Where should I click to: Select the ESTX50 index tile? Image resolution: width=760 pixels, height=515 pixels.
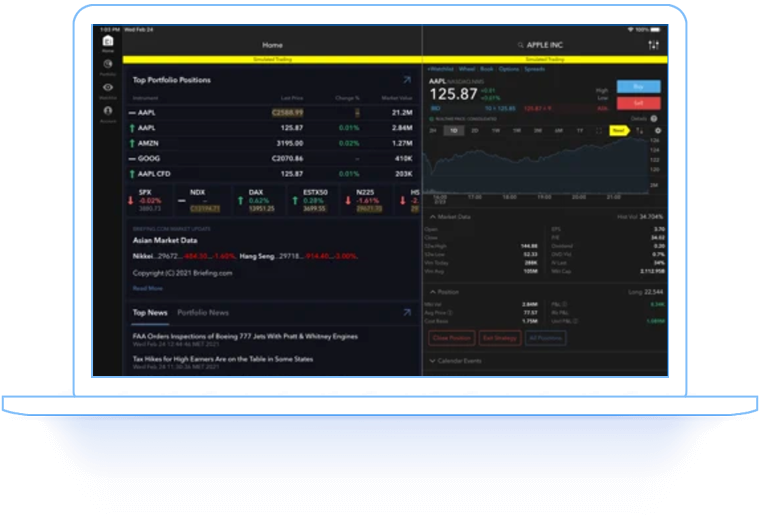coord(314,200)
